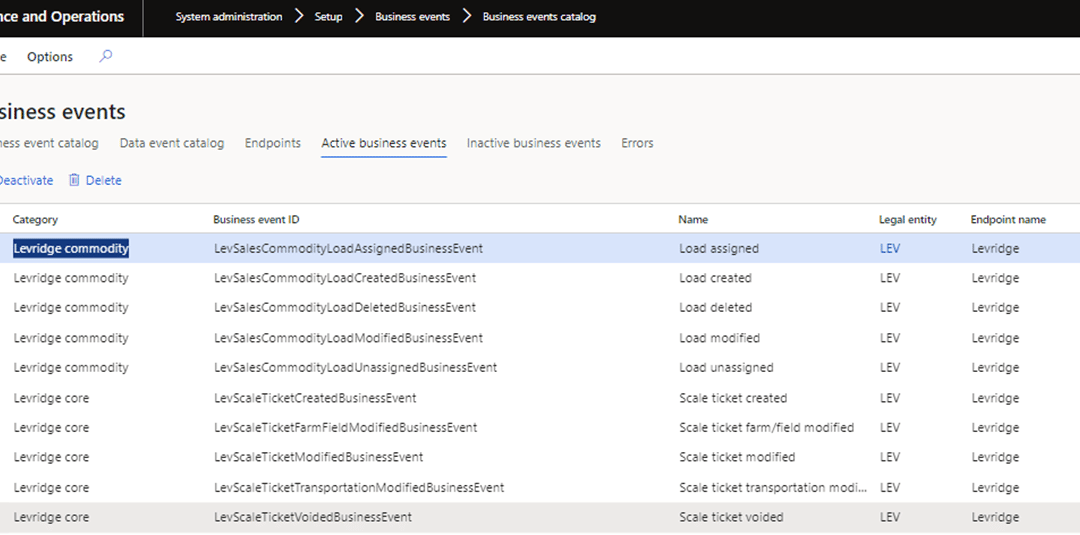Select LevScaleTicketCreatedBusinessEvent row
The image size is (1080, 535).
click(540, 398)
